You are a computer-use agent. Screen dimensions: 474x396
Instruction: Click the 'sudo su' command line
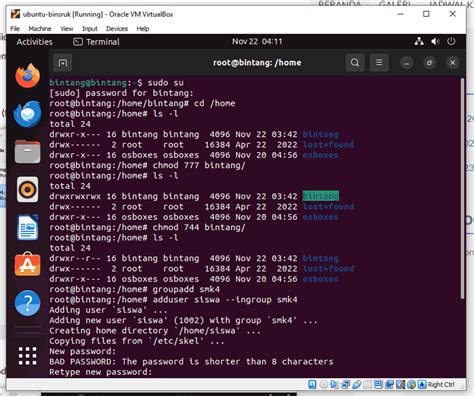click(x=117, y=83)
